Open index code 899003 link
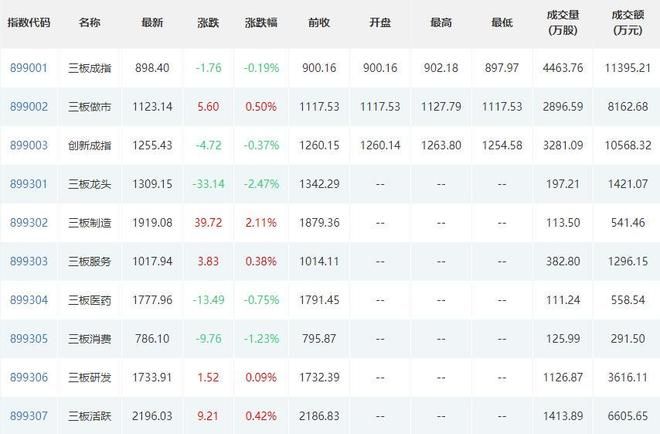This screenshot has height=434, width=660. (29, 145)
